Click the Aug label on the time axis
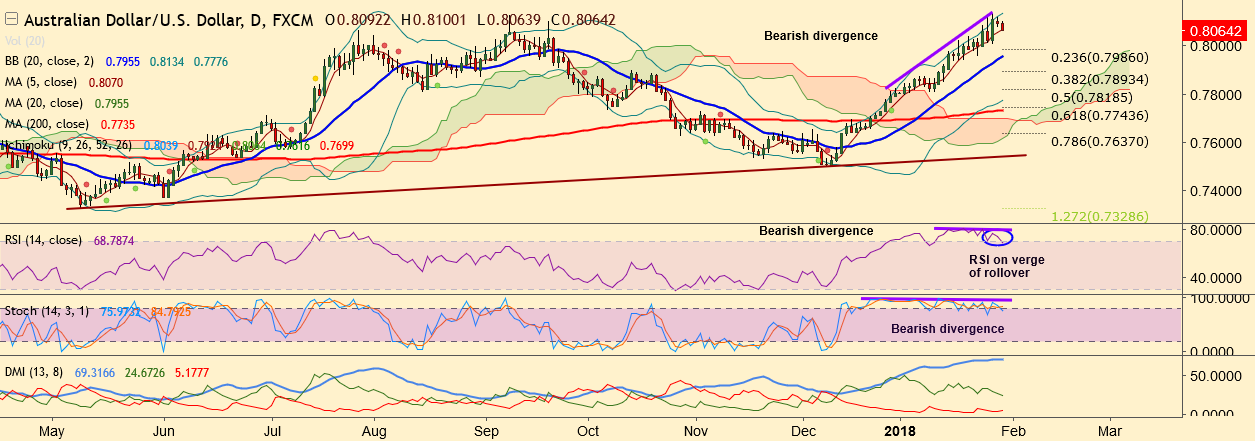 click(x=373, y=430)
